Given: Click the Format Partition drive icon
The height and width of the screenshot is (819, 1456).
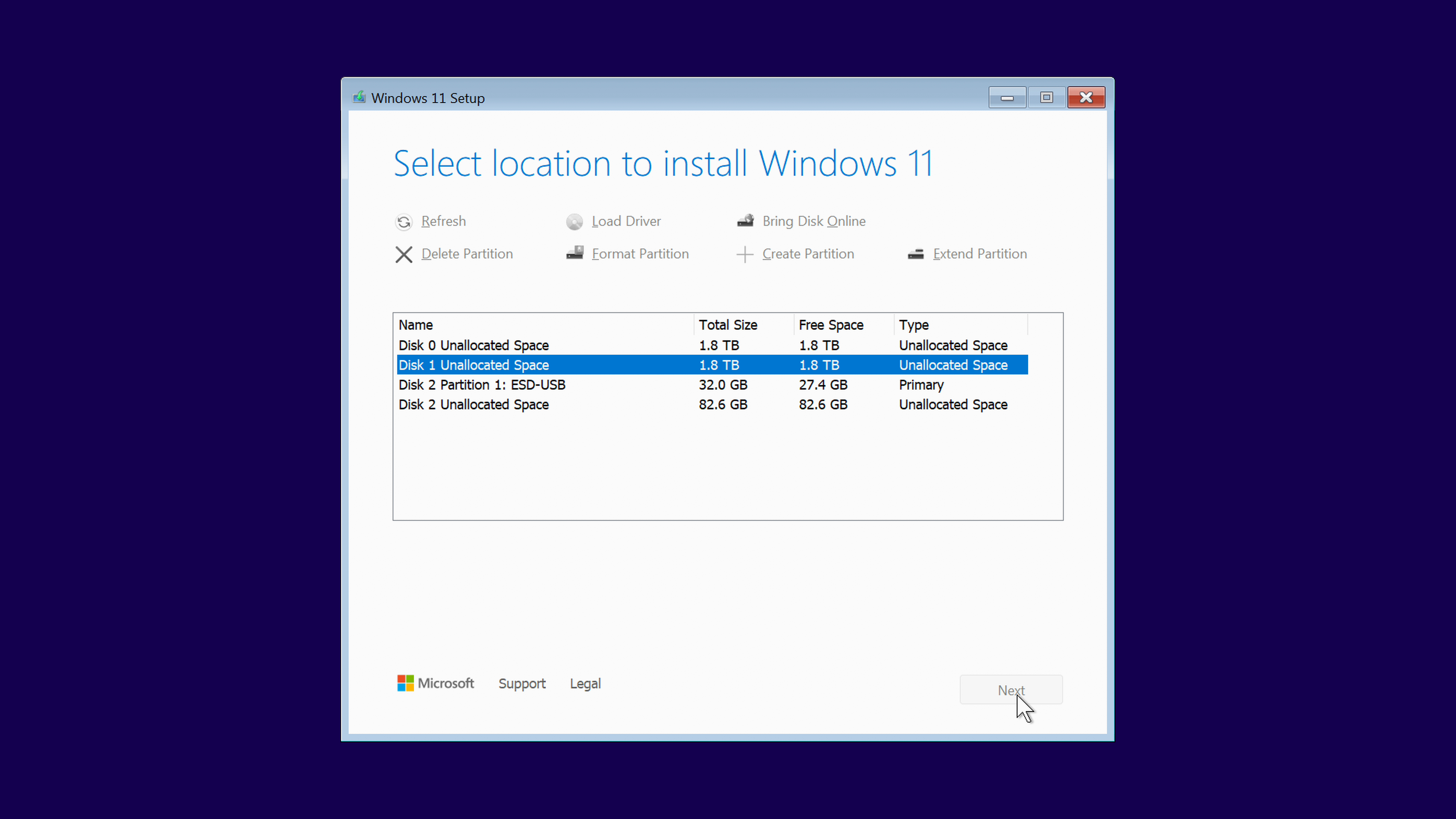Looking at the screenshot, I should 575,253.
